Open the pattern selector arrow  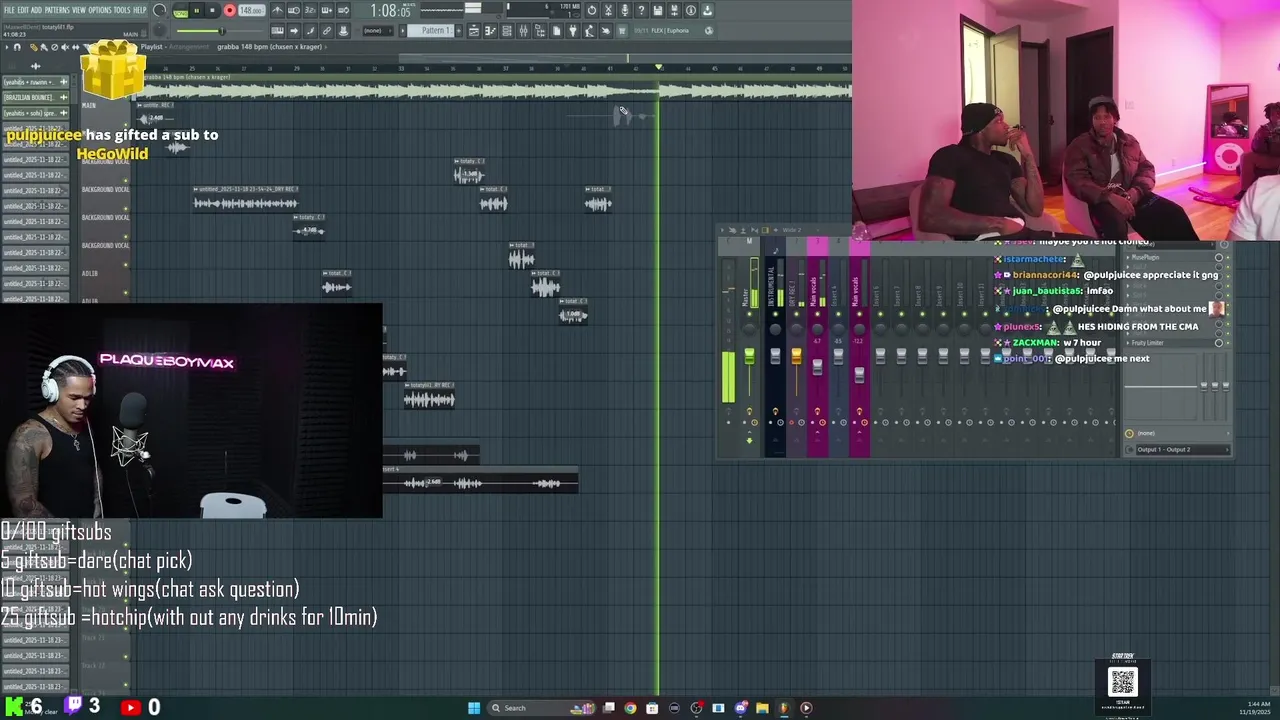click(402, 31)
